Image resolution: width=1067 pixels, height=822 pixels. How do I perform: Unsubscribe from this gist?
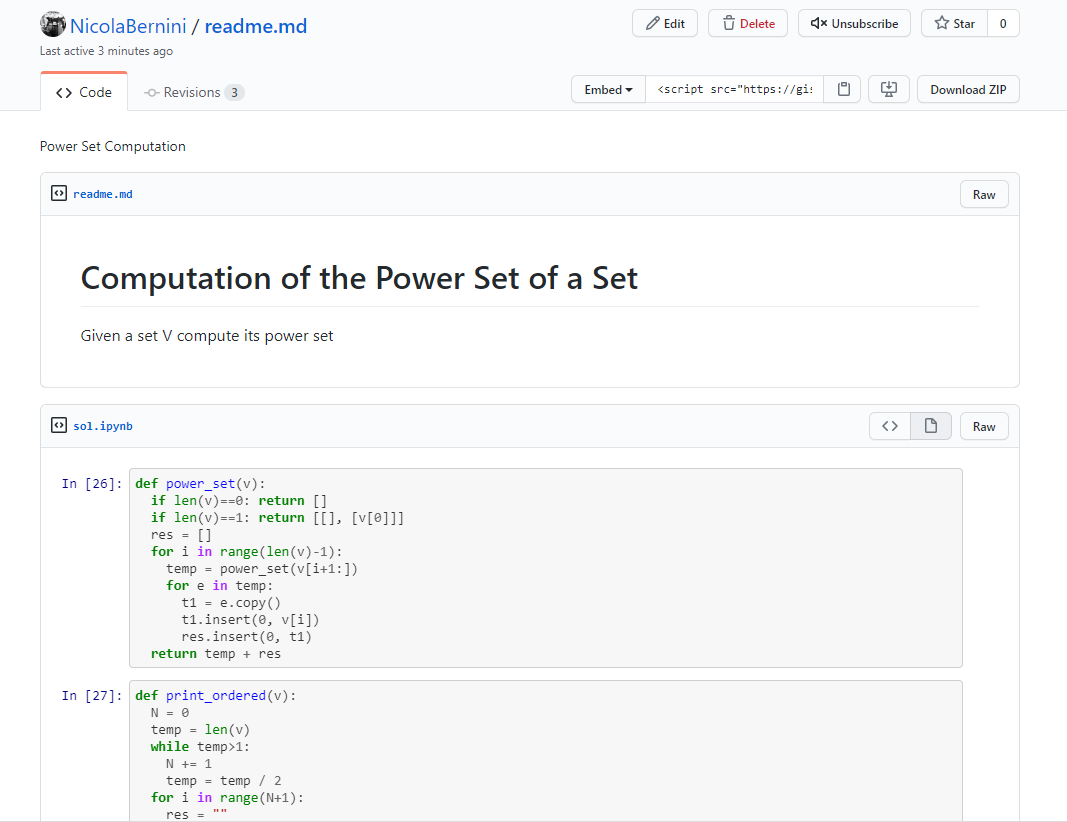[854, 23]
